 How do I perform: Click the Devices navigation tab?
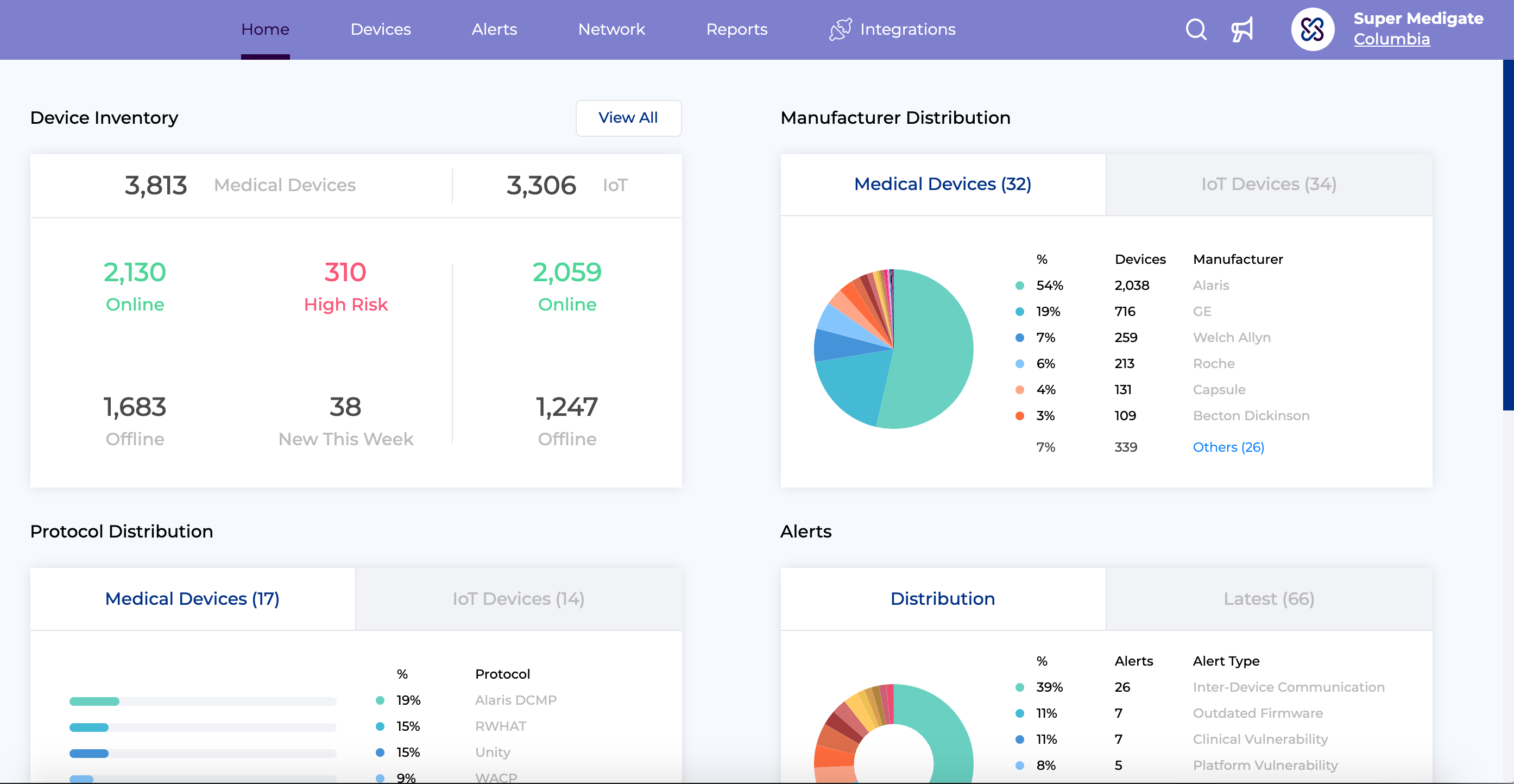pyautogui.click(x=381, y=29)
